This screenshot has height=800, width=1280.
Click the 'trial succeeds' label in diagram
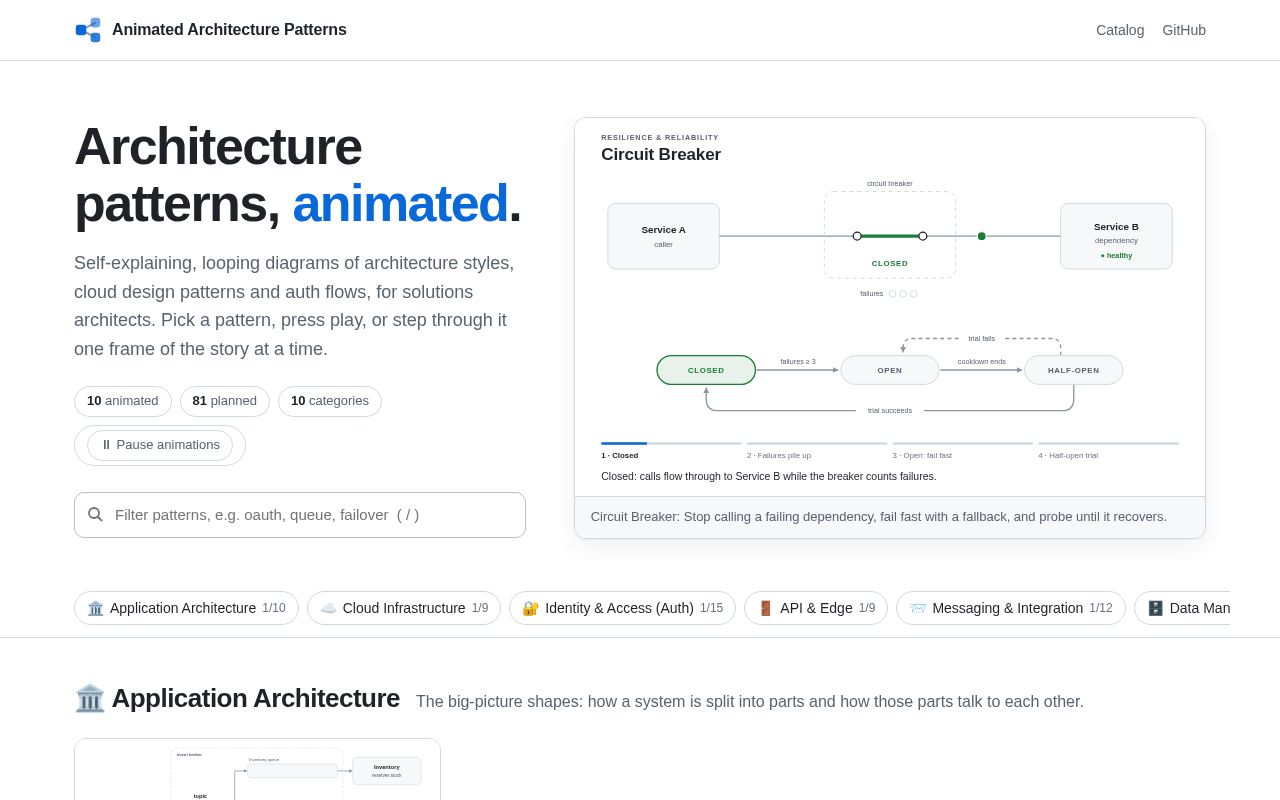[x=890, y=410]
